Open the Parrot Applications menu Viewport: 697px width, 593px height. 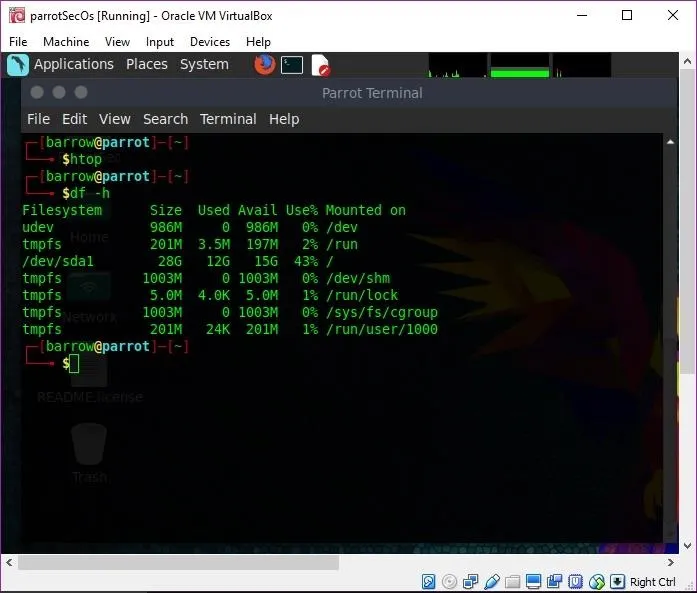[x=74, y=64]
